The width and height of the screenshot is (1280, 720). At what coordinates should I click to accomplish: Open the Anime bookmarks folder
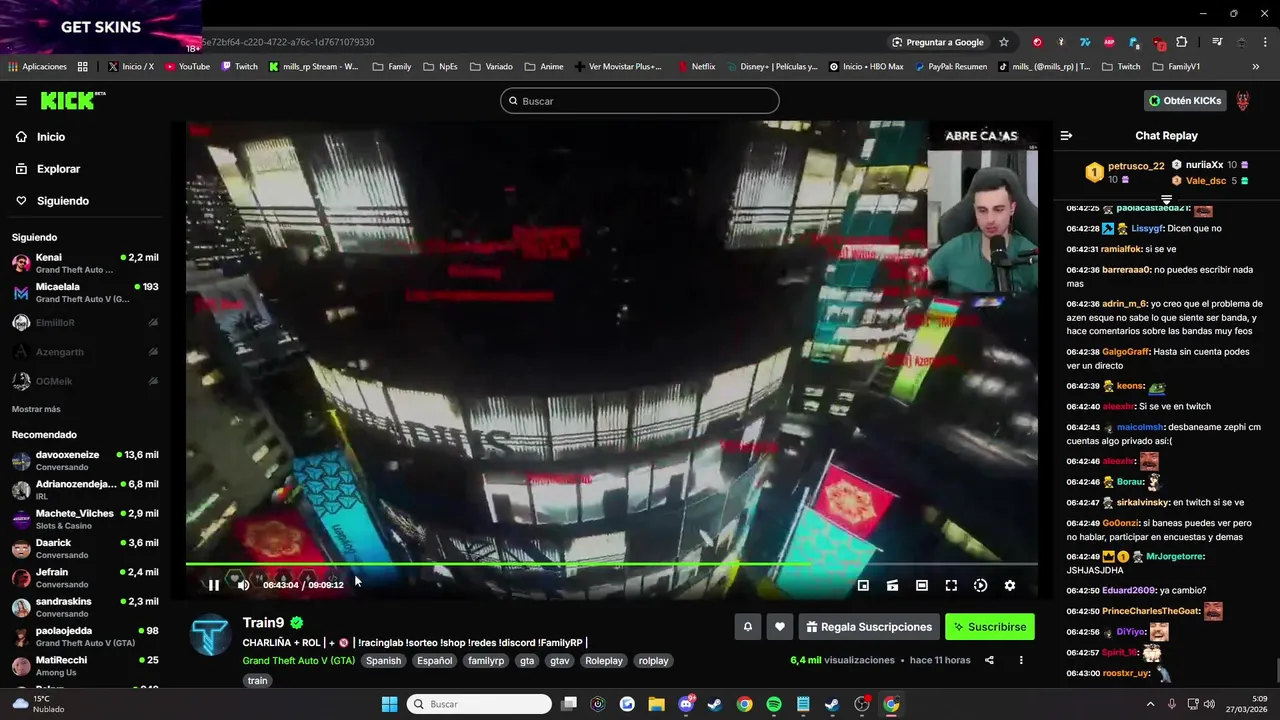tap(544, 67)
